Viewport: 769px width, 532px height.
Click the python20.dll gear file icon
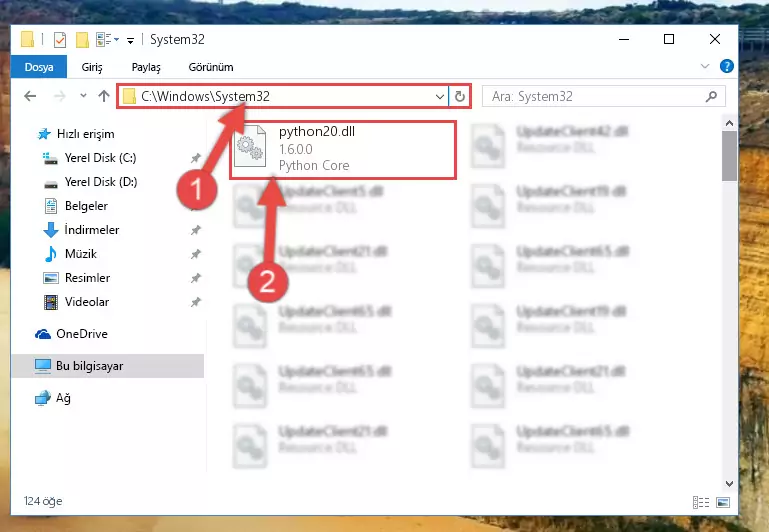[250, 146]
